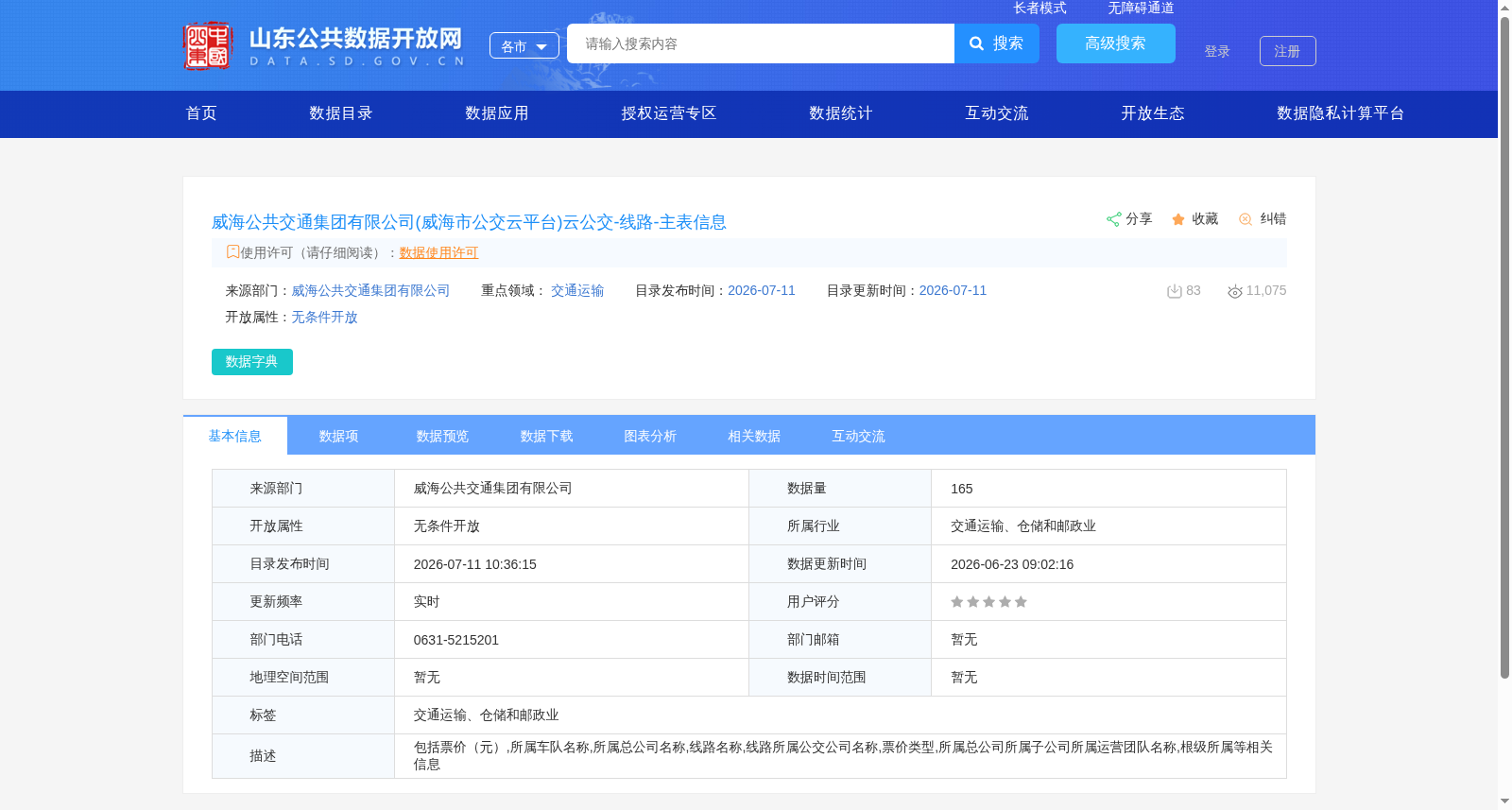The height and width of the screenshot is (810, 1512).
Task: Click the Shandong data portal logo
Action: [x=324, y=45]
